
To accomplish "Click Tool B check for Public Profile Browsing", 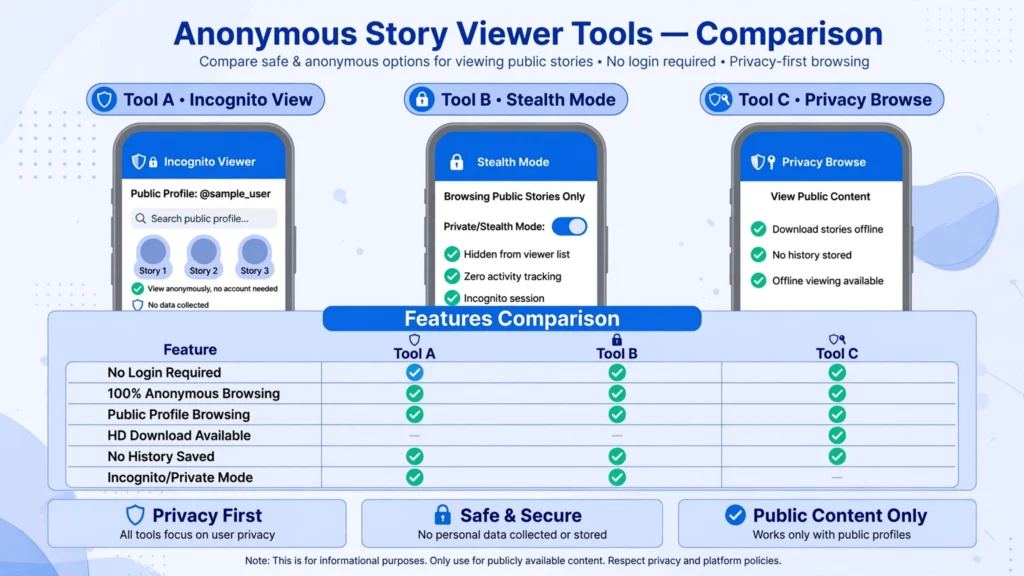I will coord(617,414).
